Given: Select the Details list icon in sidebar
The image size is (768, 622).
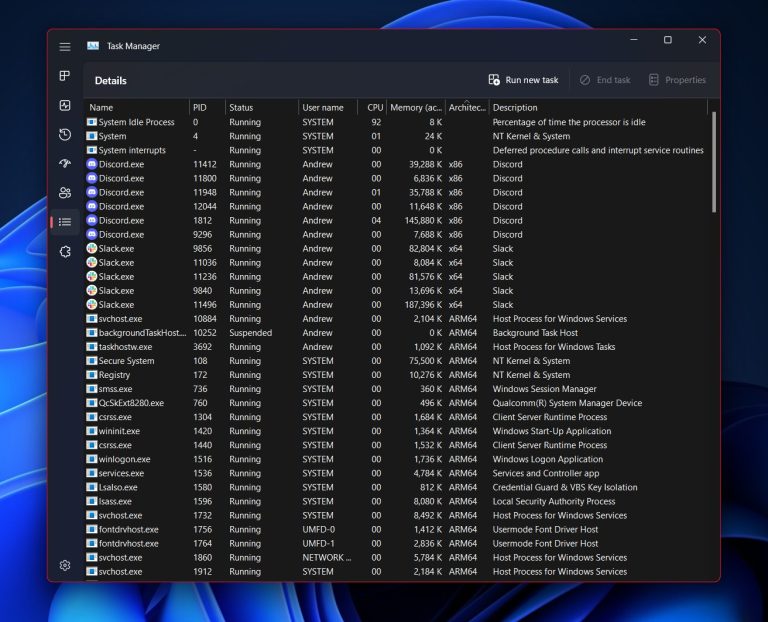Looking at the screenshot, I should 65,222.
